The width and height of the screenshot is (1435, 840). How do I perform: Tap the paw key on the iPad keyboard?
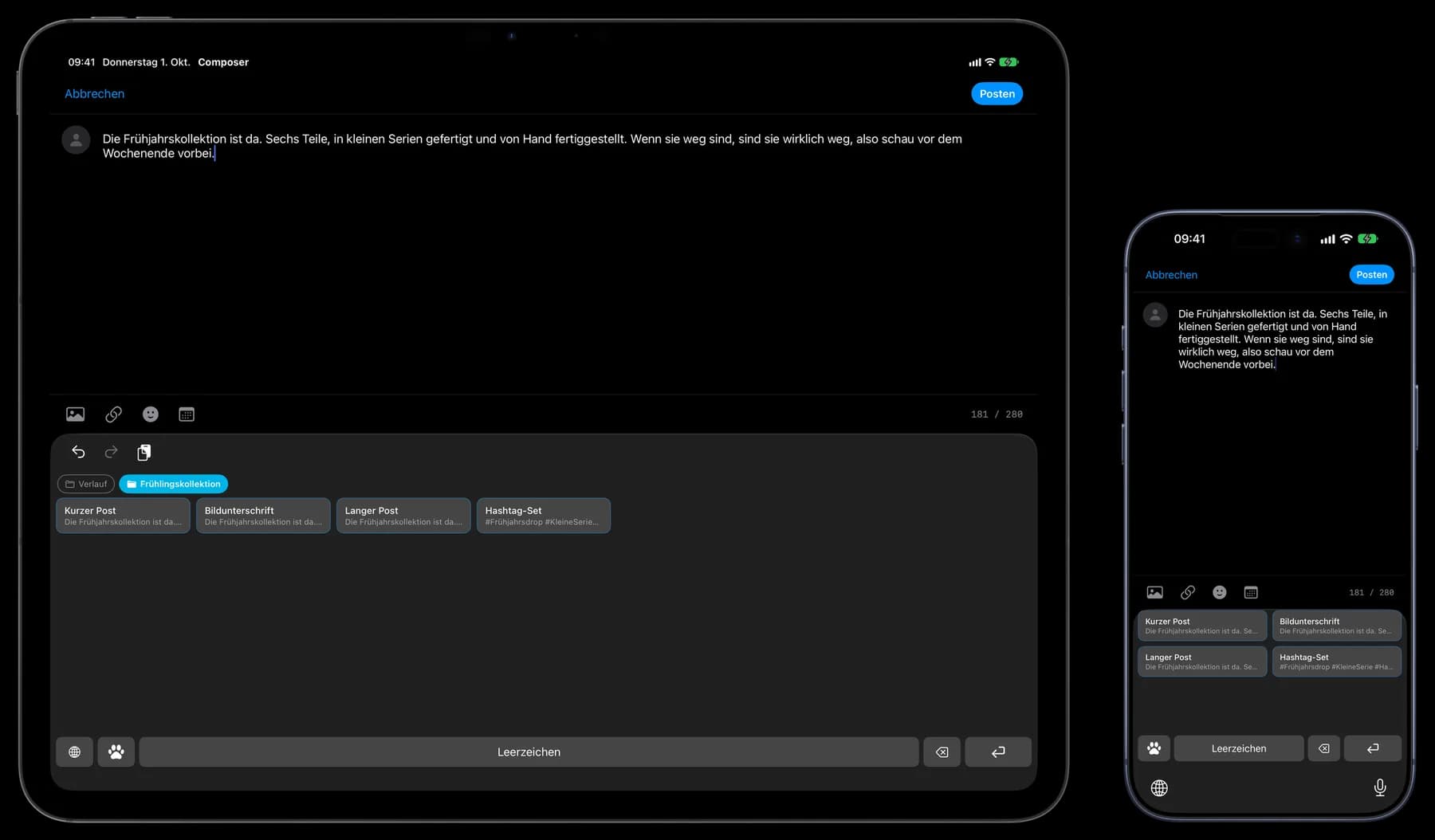(116, 752)
